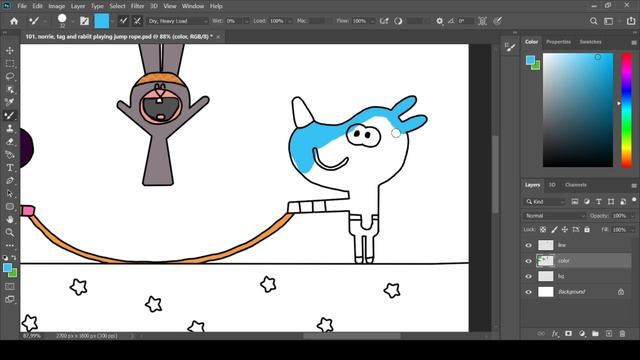Open the layer Opacity dropdown arrow

632,216
